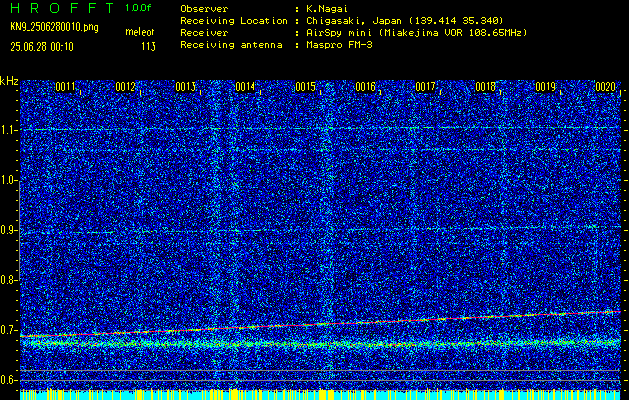Click the Observer field label

click(204, 9)
